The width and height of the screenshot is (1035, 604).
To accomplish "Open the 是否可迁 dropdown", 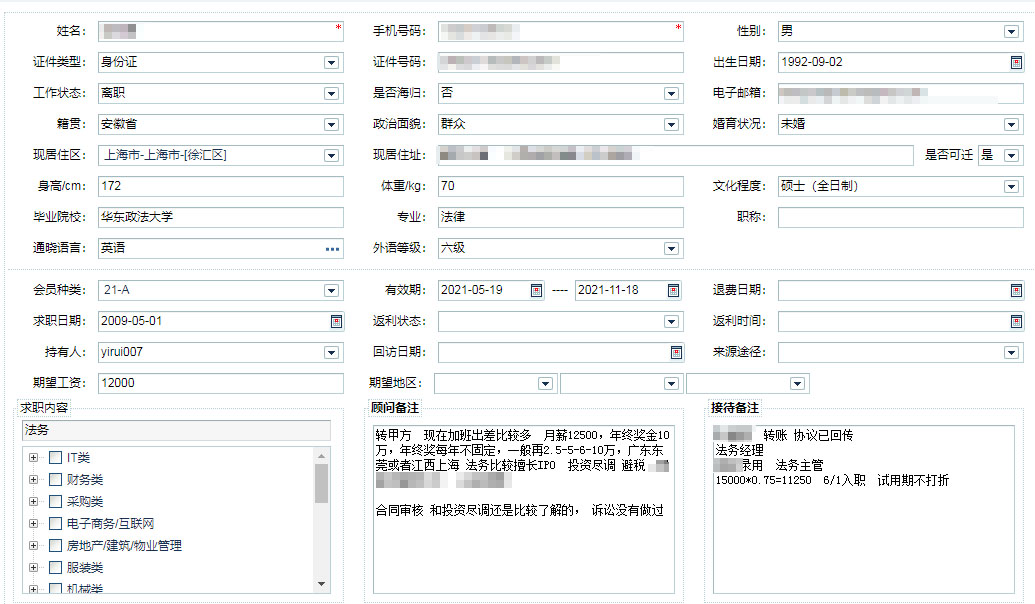I will coord(1011,155).
